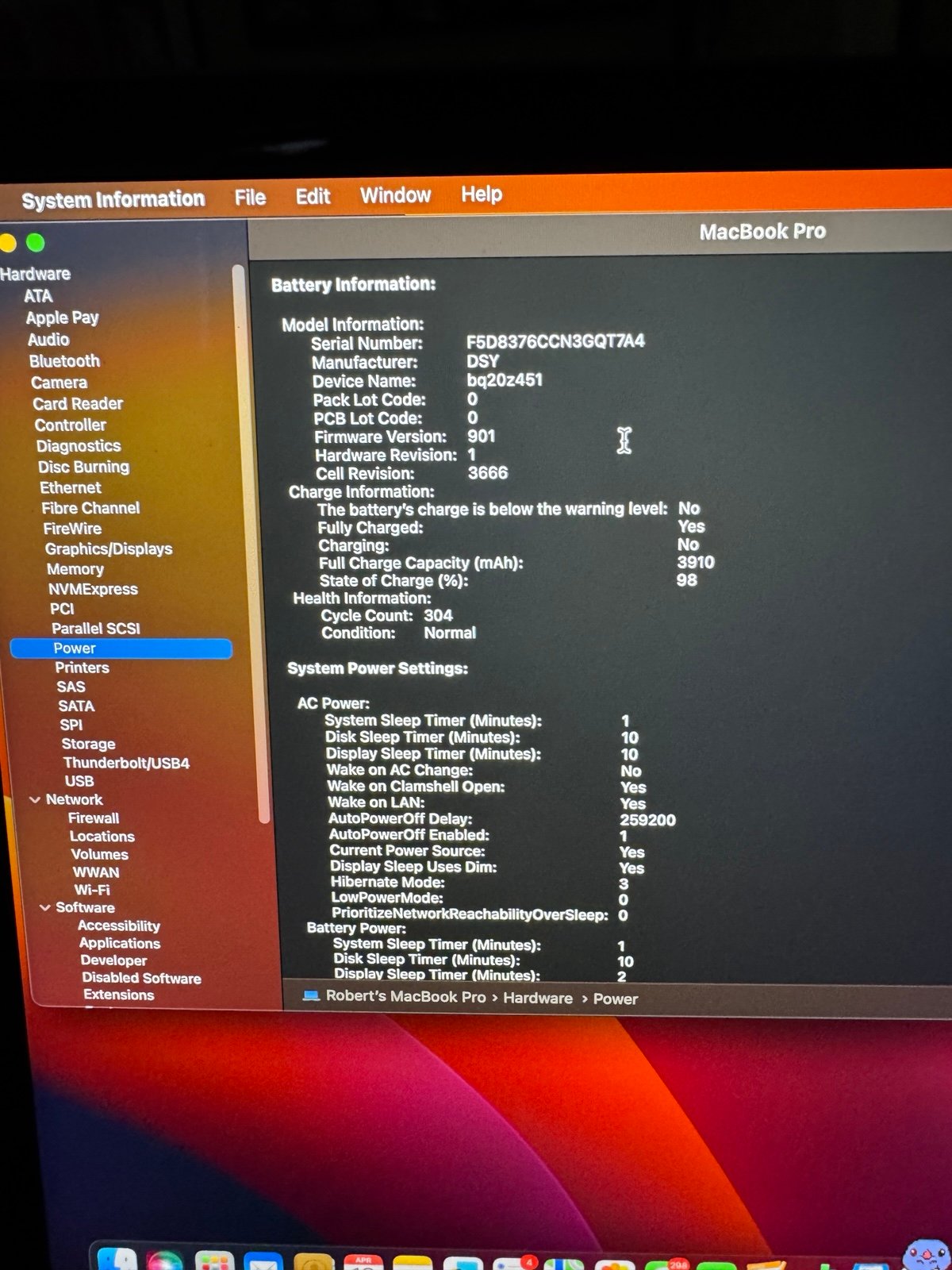Select SATA in the sidebar
Viewport: 952px width, 1270px height.
76,706
